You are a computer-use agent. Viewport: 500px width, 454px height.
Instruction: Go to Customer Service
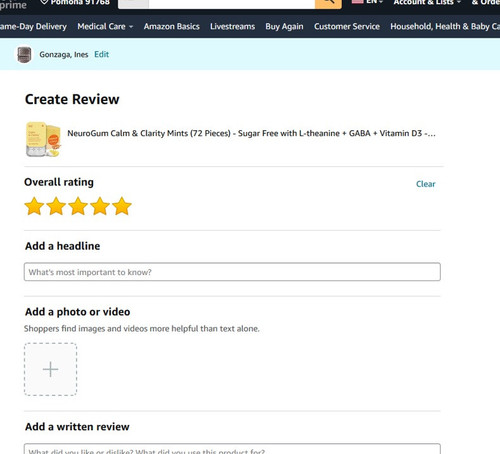click(347, 27)
